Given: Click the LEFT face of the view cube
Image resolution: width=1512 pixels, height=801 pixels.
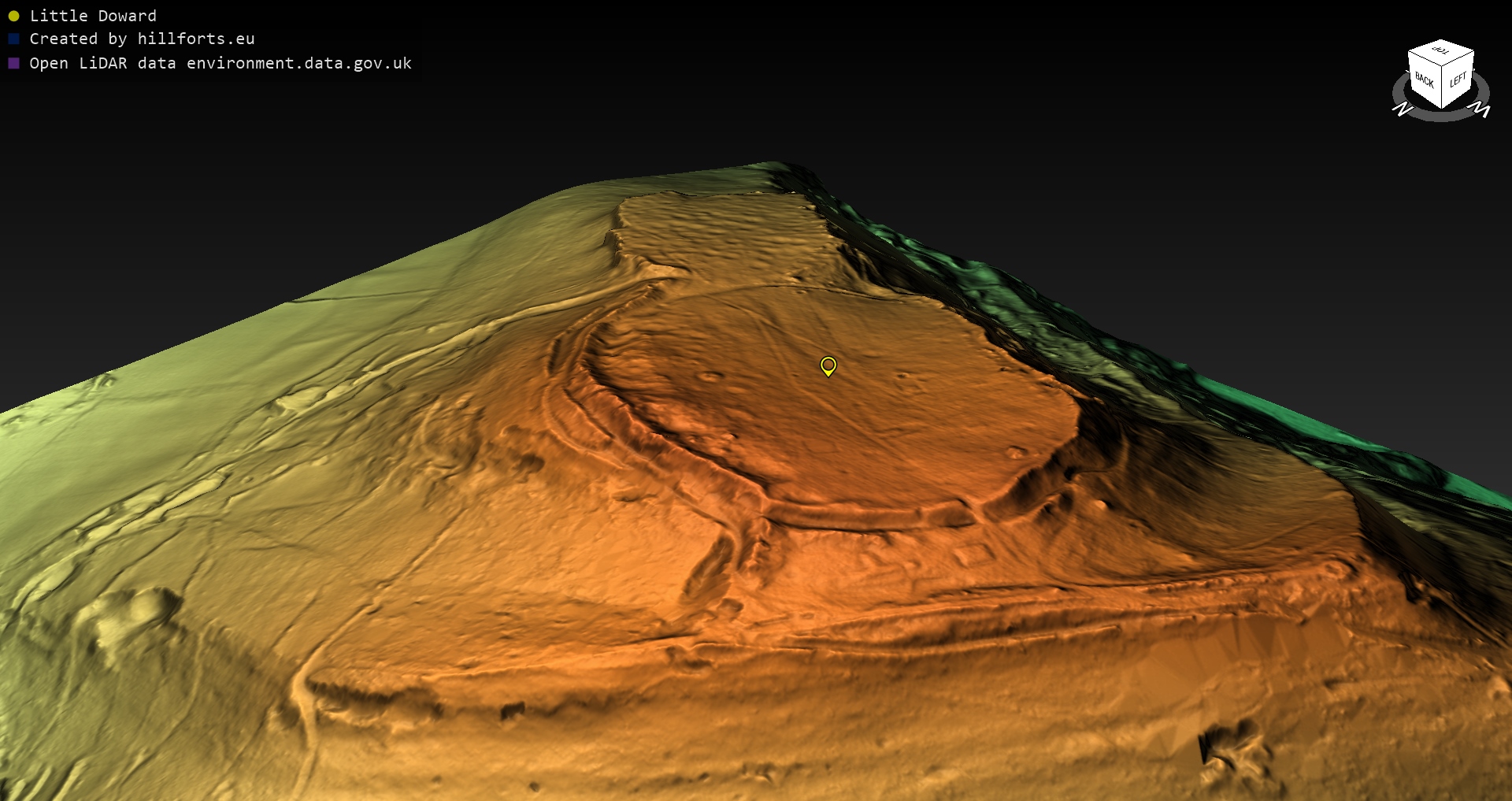Looking at the screenshot, I should click(1458, 80).
